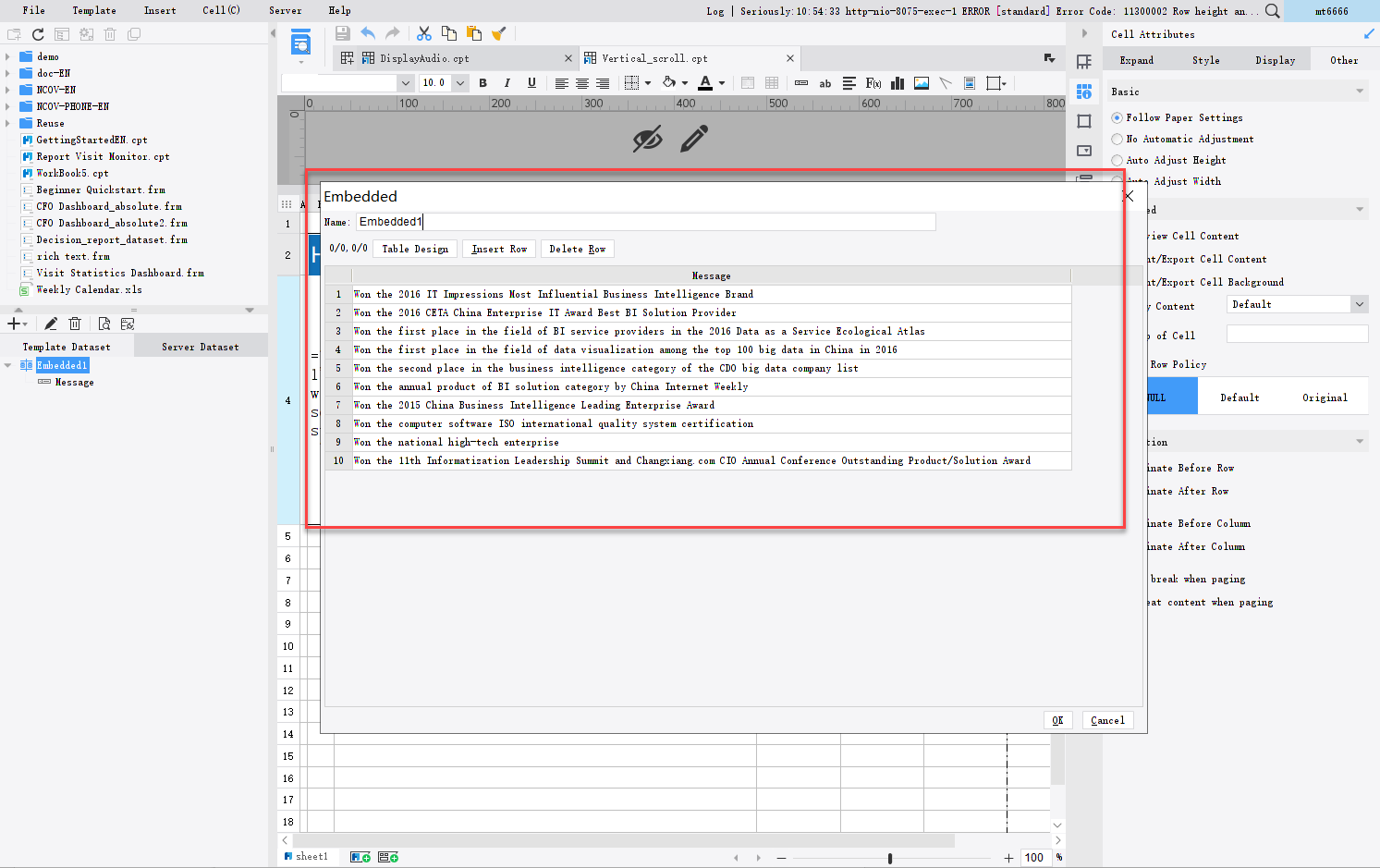This screenshot has height=868, width=1380.
Task: Select the Follow Paper Settings radio button
Action: tap(1117, 117)
